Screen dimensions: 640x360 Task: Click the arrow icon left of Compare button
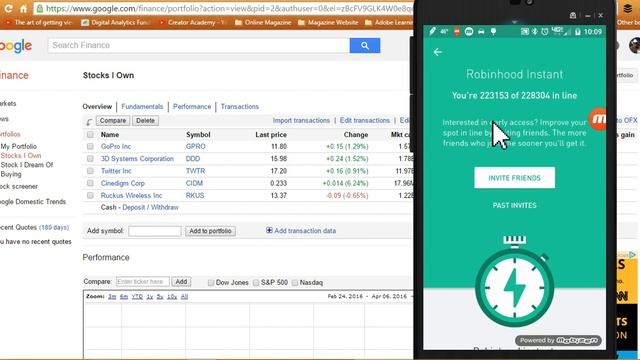[x=89, y=121]
